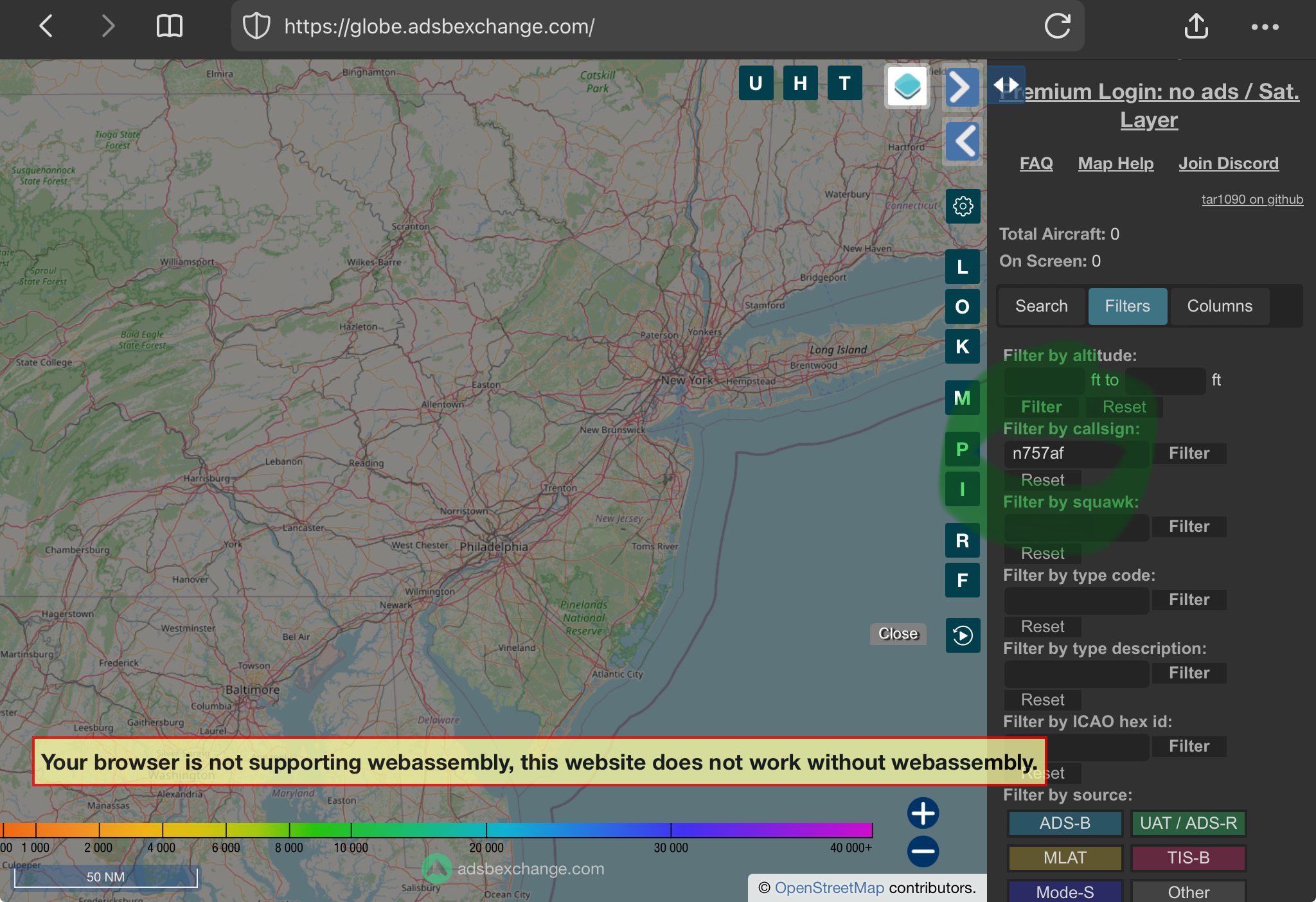Open tar1090 on github link

(1252, 199)
